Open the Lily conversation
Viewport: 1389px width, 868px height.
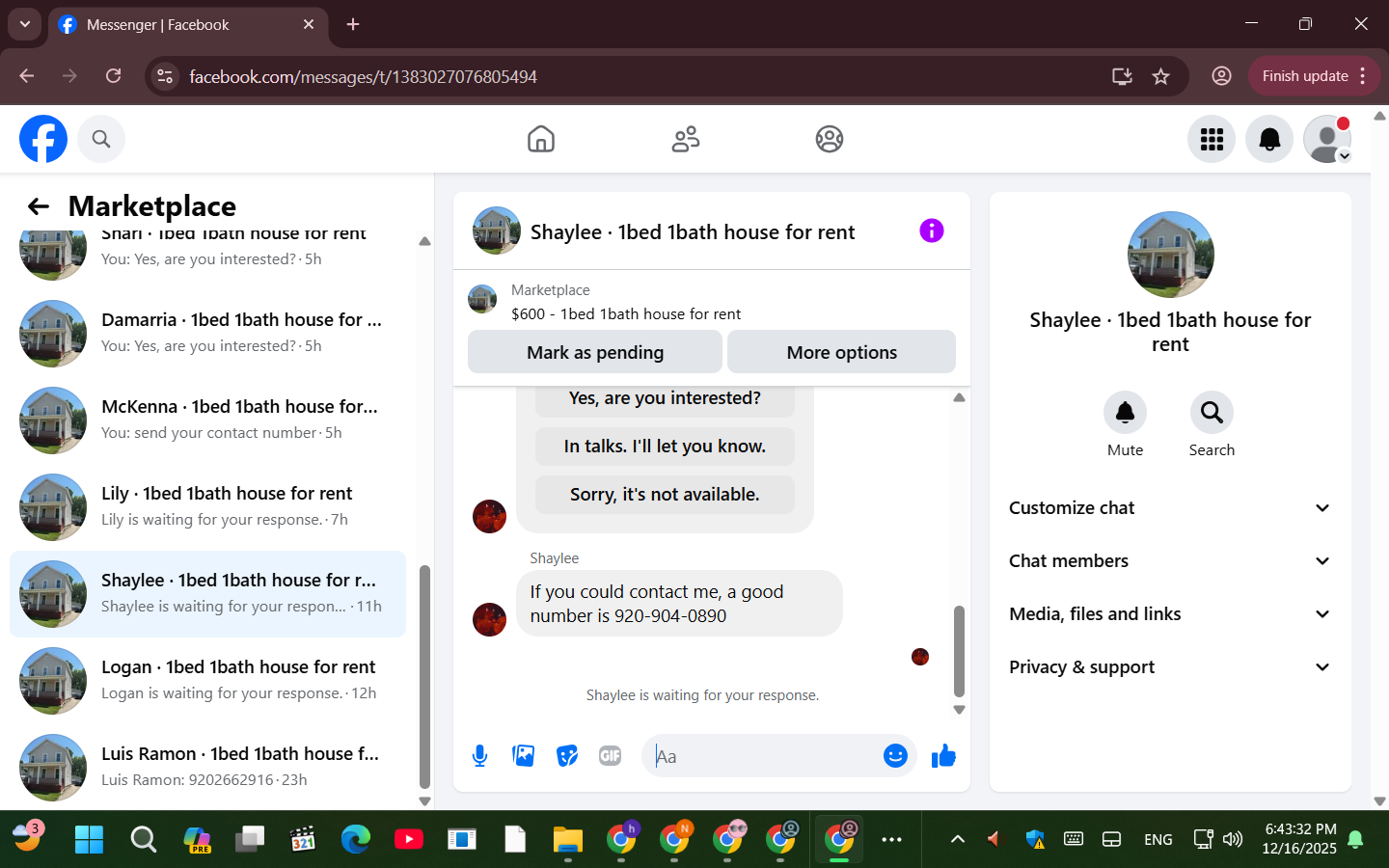[x=207, y=507]
